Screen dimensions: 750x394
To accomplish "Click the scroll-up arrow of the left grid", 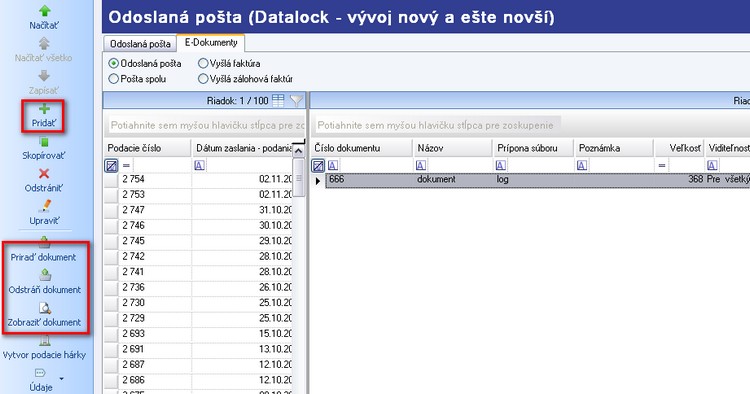I will [x=298, y=151].
